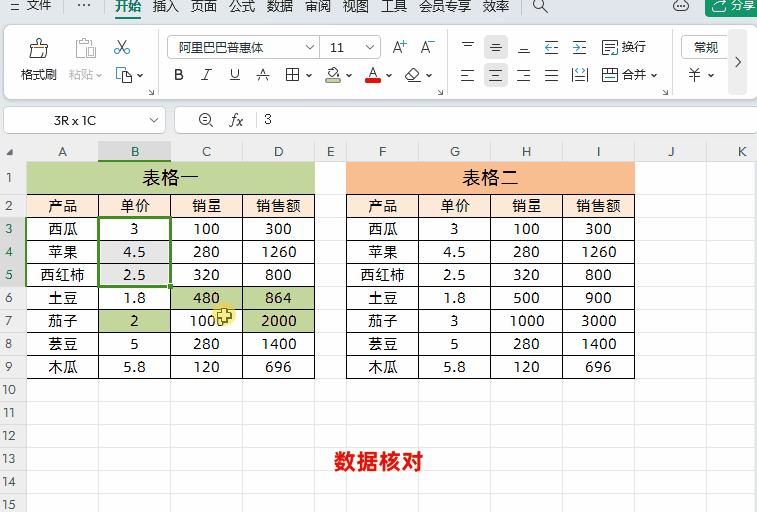Toggle Strikethrough formatting
757x512 pixels.
click(x=263, y=75)
